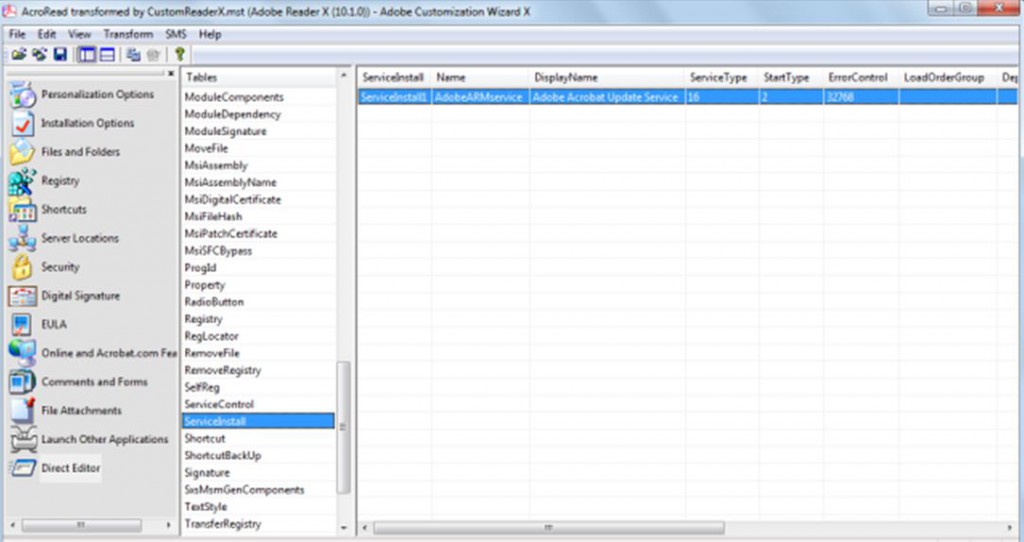Click the LoadOrderGroup column header
The image size is (1024, 542).
click(x=948, y=77)
